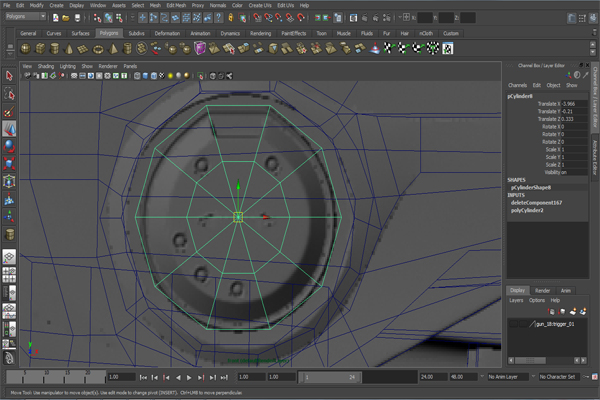Click the Save Scene icon

(77, 18)
